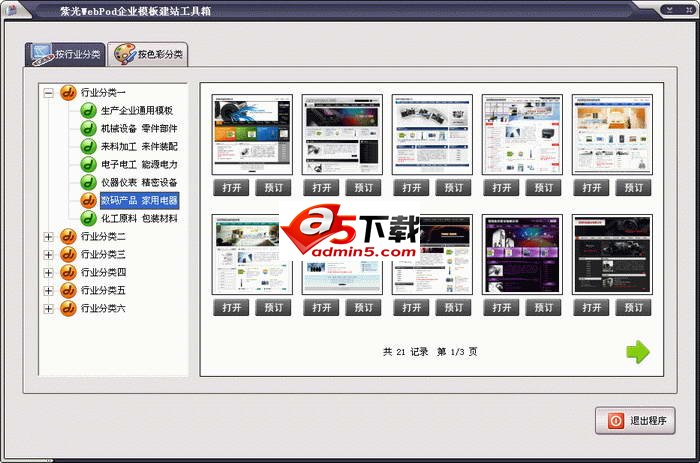Collapse the 行业分类一 tree node
The height and width of the screenshot is (463, 700).
(x=48, y=93)
